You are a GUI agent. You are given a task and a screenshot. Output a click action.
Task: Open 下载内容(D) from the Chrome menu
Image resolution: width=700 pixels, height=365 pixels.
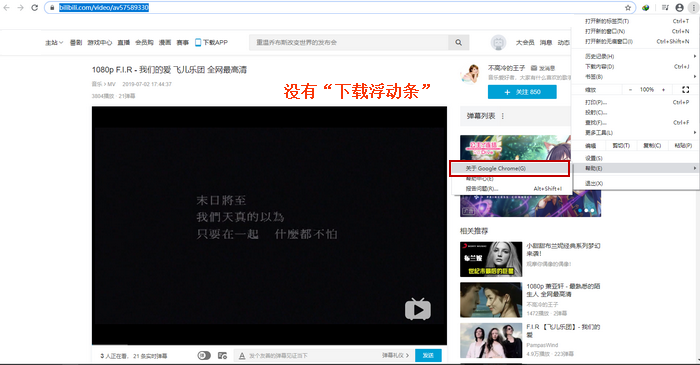(635, 66)
